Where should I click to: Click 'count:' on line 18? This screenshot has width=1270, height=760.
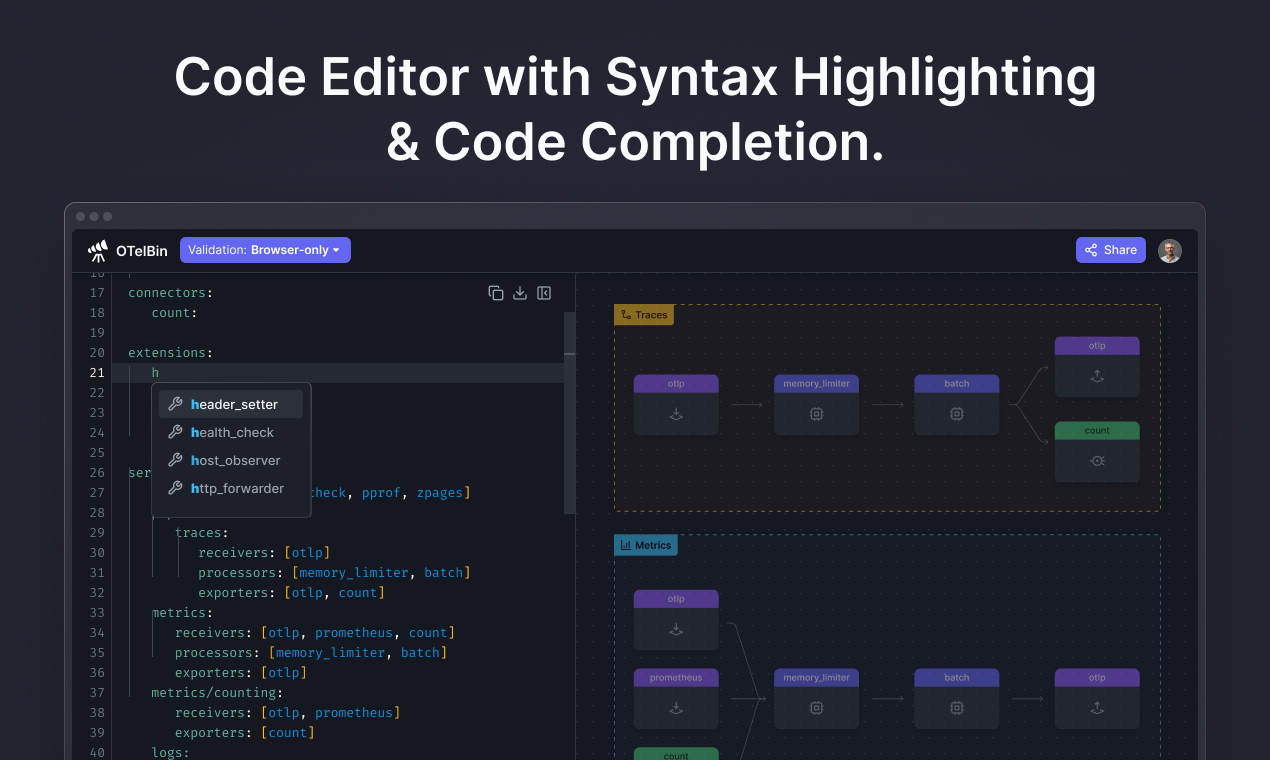[175, 313]
